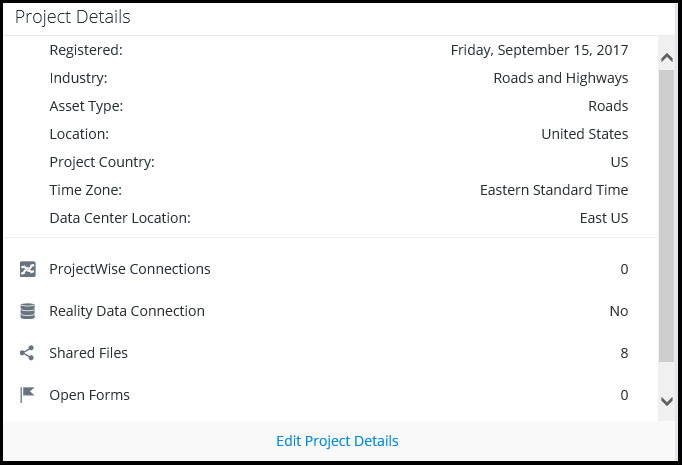Image resolution: width=682 pixels, height=465 pixels.
Task: Select the Reality Data Connection label
Action: 127,311
